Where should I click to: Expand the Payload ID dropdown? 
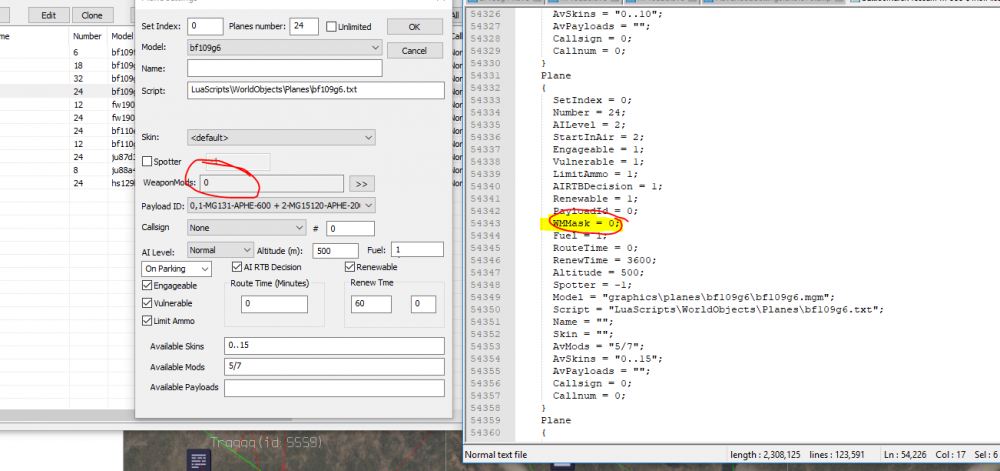point(281,205)
